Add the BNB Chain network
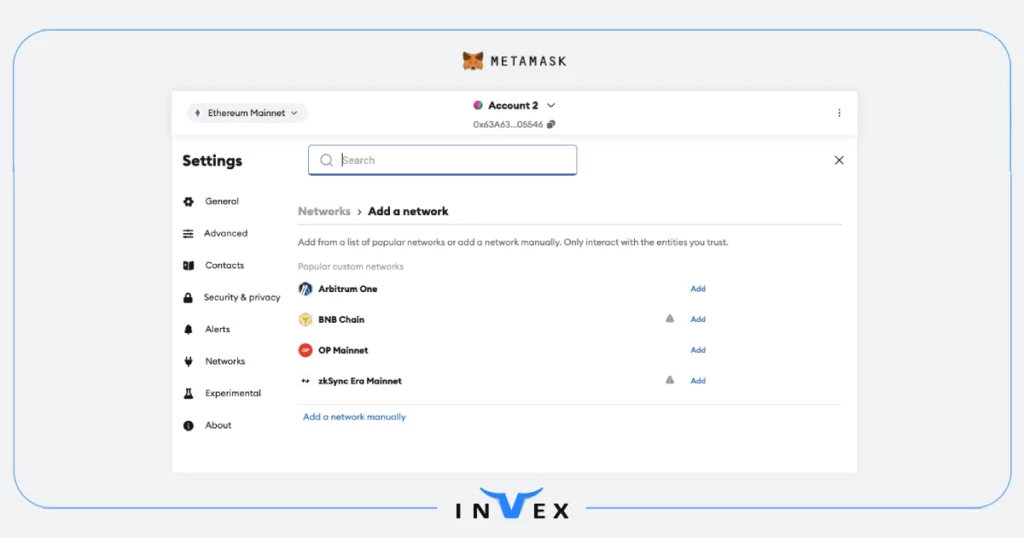This screenshot has width=1024, height=538. tap(698, 319)
